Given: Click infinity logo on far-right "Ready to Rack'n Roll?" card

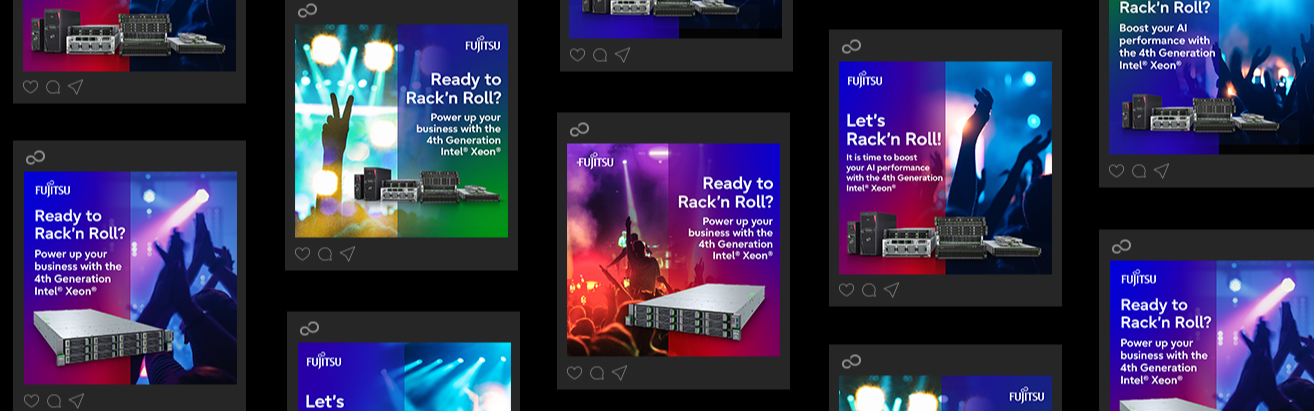Looking at the screenshot, I should pos(1121,246).
